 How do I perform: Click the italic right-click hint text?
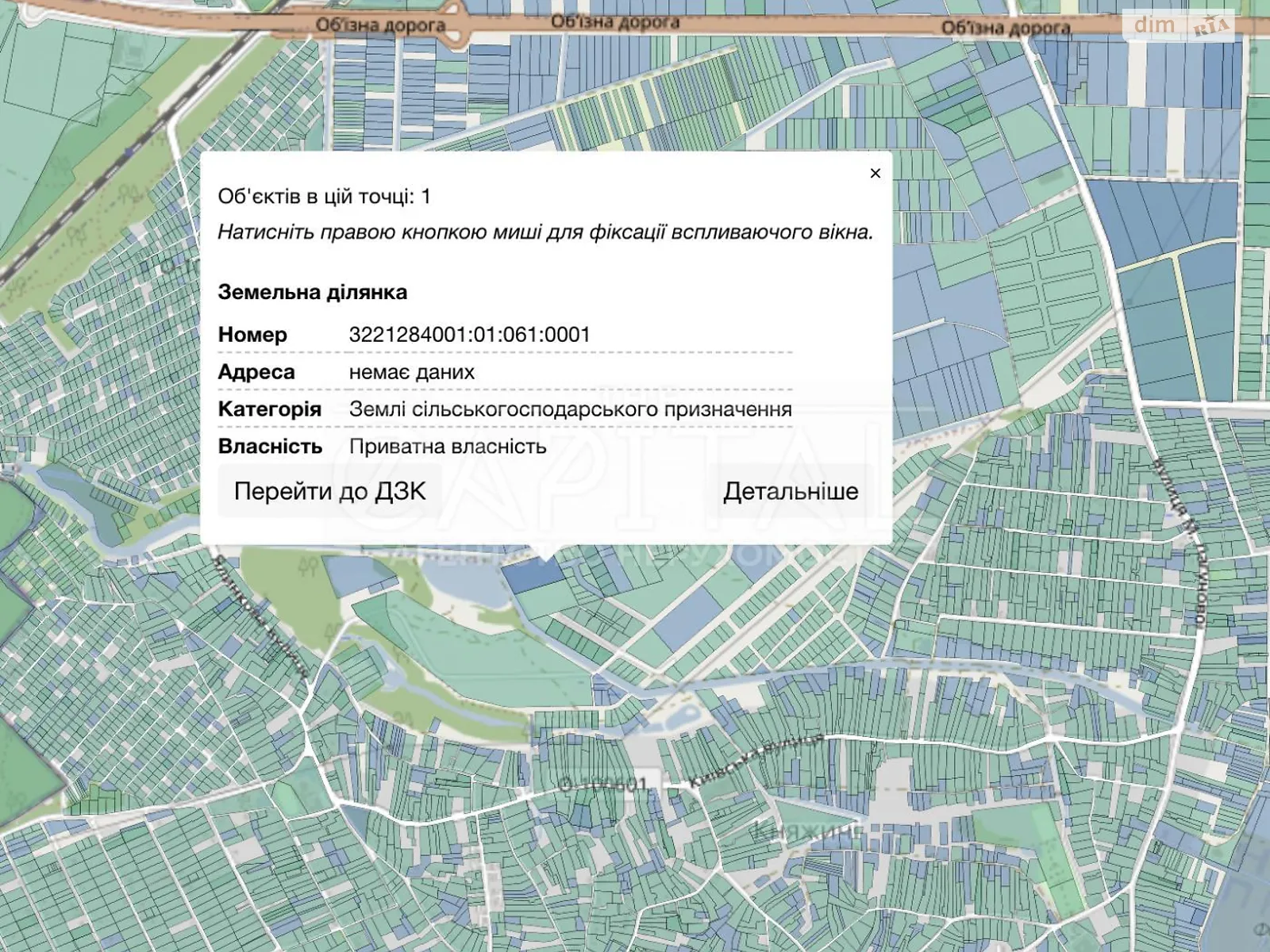point(545,232)
